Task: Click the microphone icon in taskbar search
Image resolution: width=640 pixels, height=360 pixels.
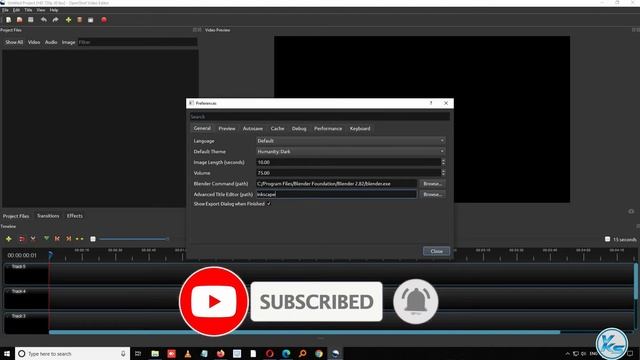Action: pos(123,353)
